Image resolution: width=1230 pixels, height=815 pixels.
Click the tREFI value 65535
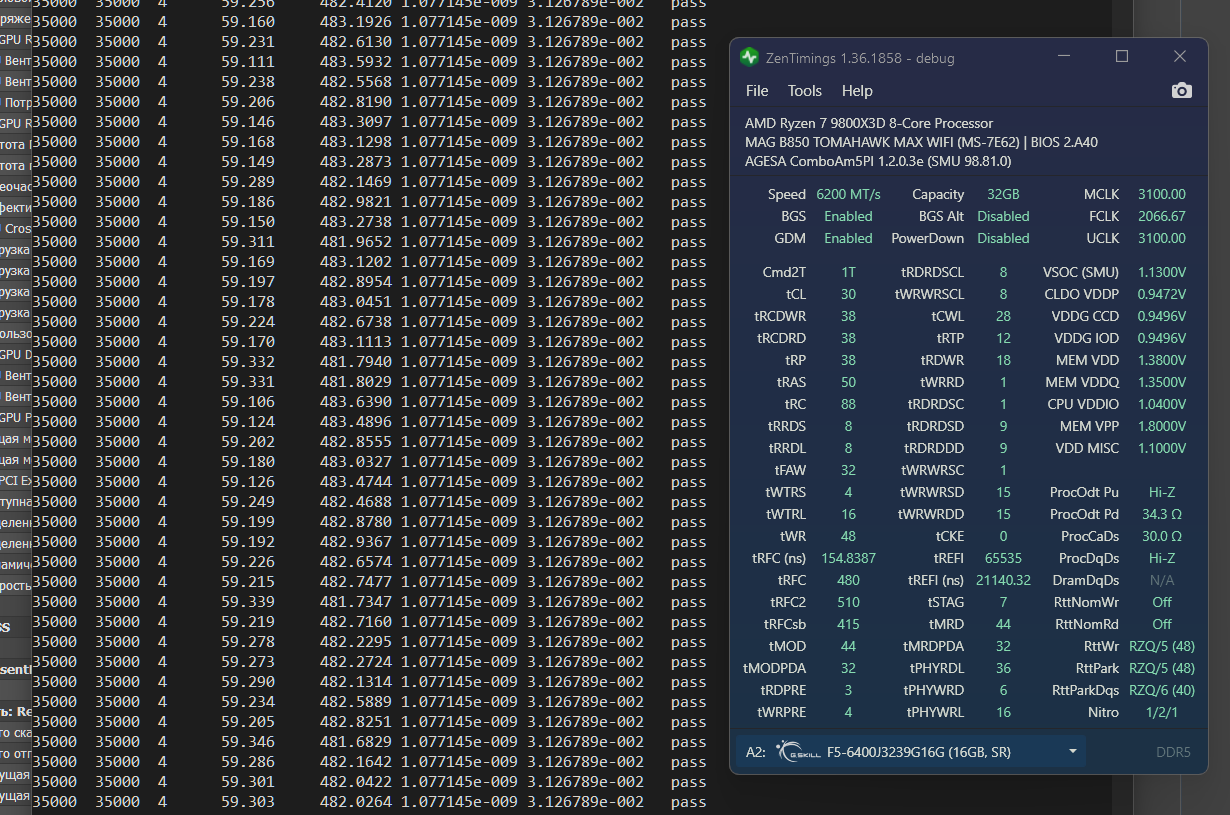(1003, 559)
